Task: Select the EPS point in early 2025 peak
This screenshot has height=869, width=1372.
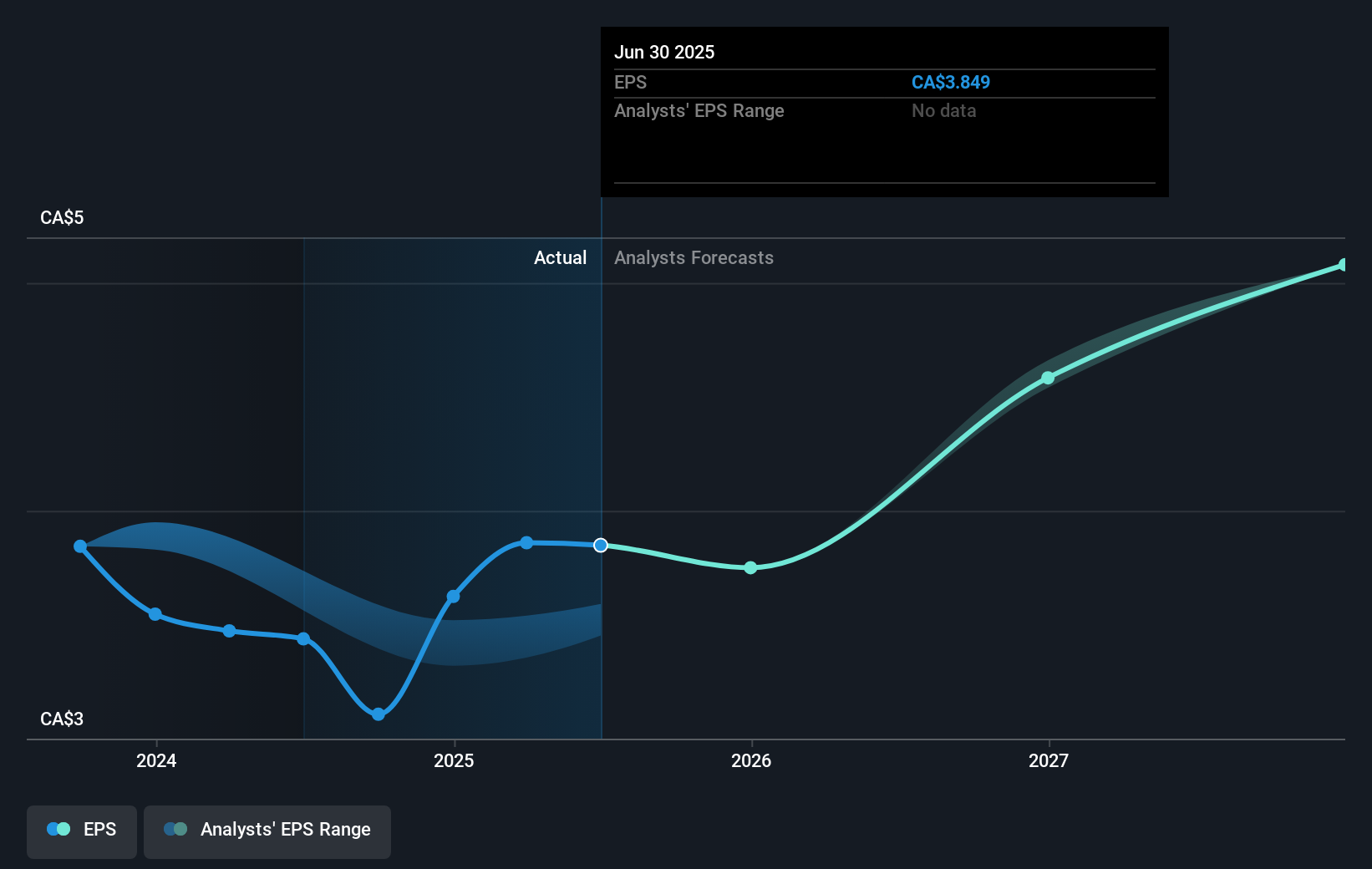Action: click(x=526, y=543)
